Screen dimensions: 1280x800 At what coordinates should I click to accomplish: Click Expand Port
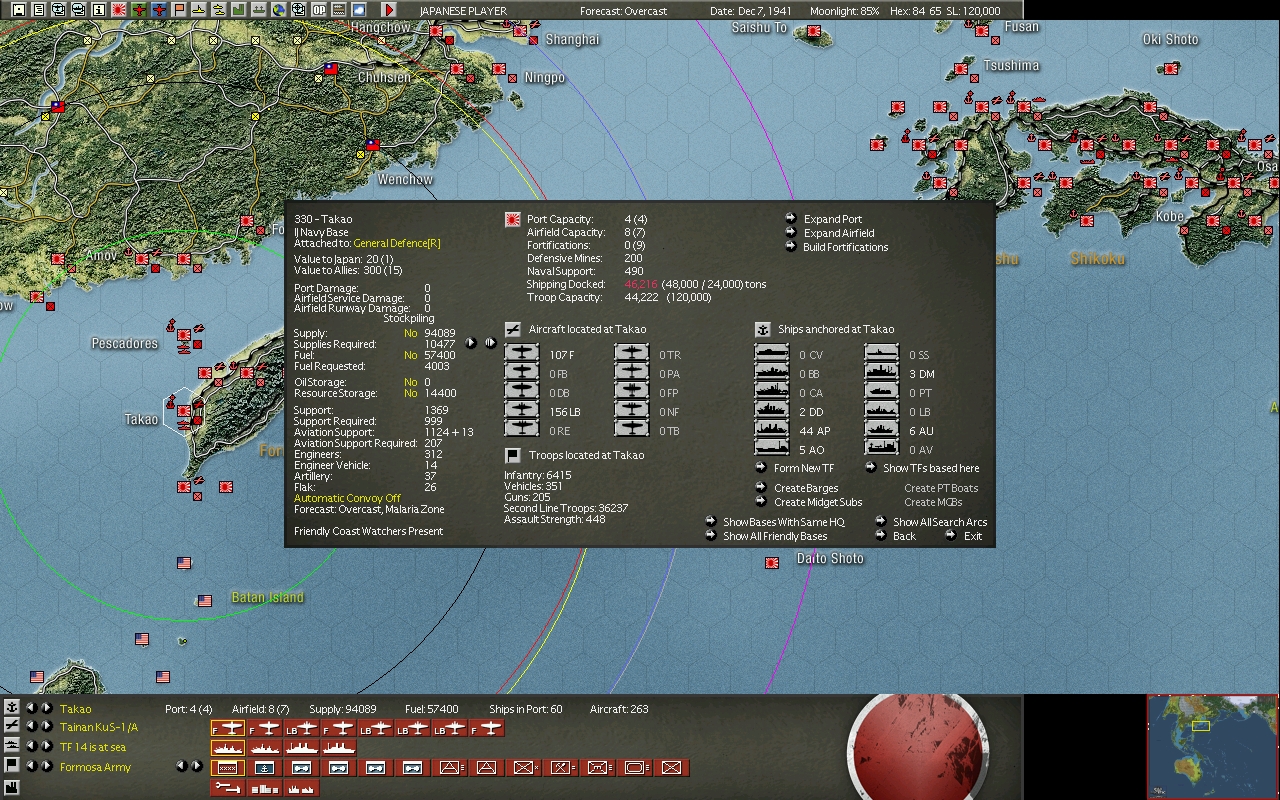[x=824, y=219]
